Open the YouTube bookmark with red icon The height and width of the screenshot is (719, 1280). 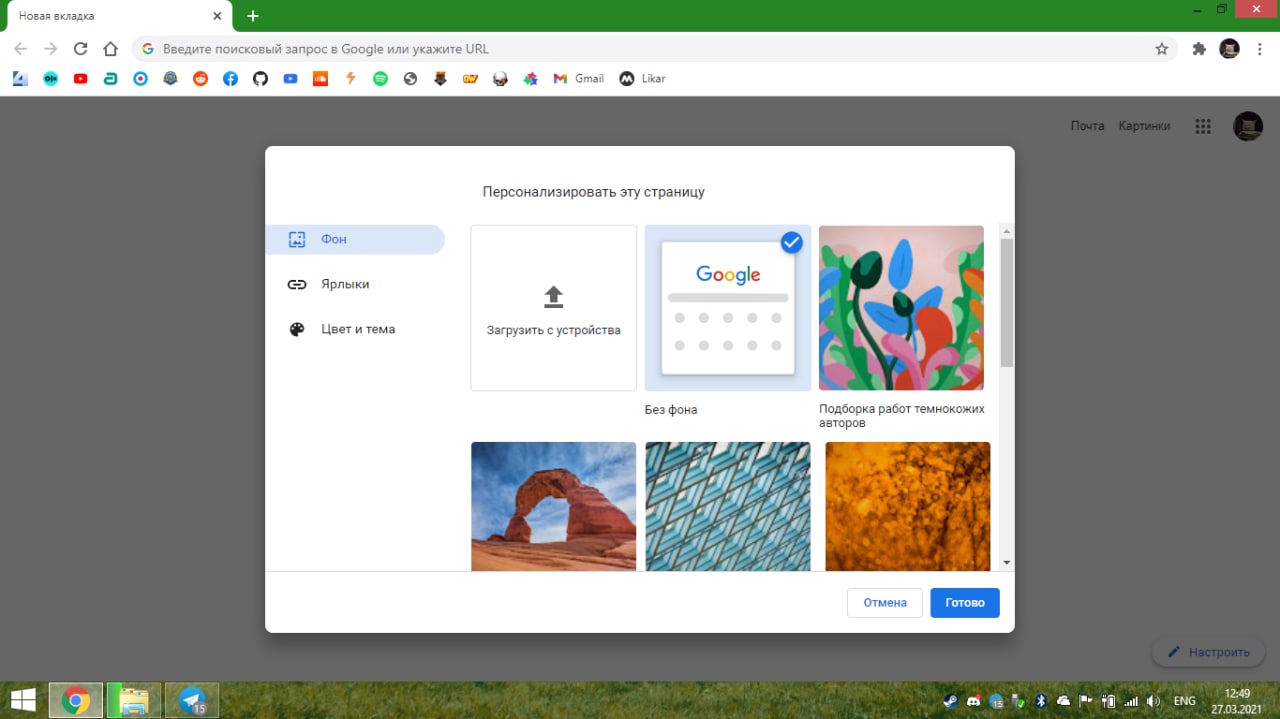point(80,79)
